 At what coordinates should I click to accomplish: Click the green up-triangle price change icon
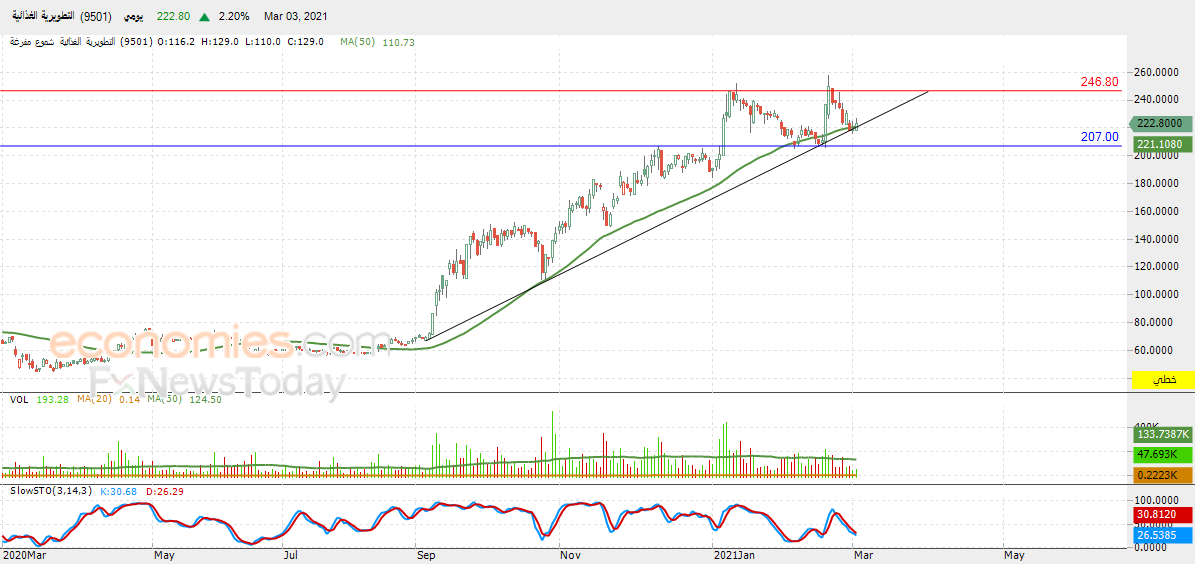(204, 17)
